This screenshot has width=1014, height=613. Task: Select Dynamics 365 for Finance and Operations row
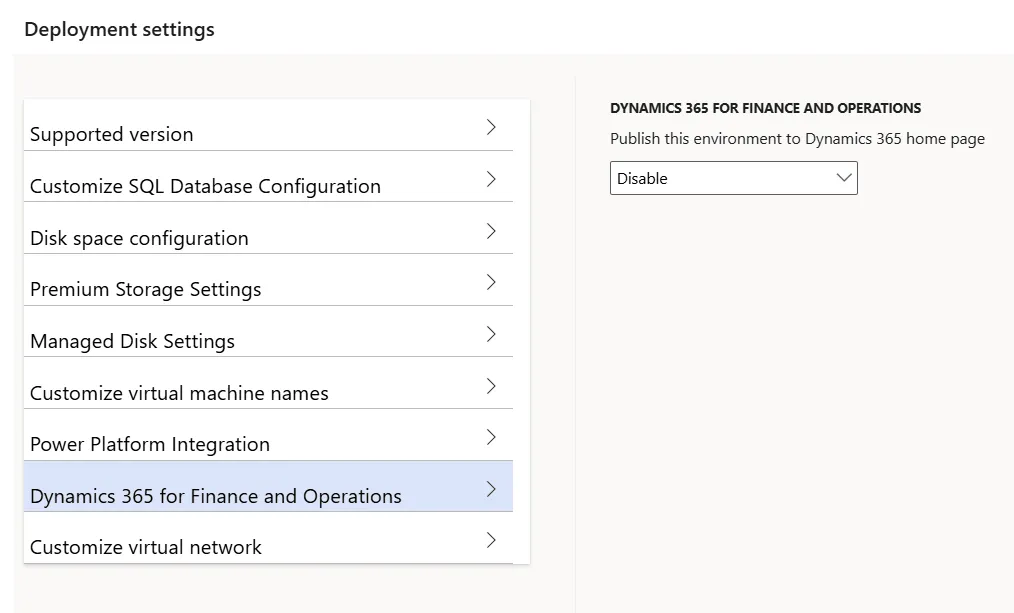[x=268, y=486]
